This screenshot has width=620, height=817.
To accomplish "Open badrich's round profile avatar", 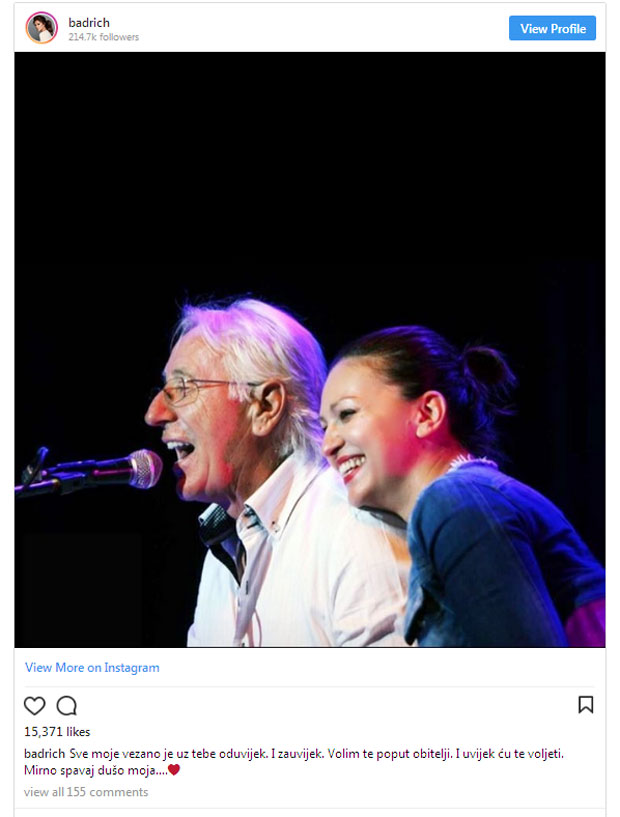I will click(42, 28).
